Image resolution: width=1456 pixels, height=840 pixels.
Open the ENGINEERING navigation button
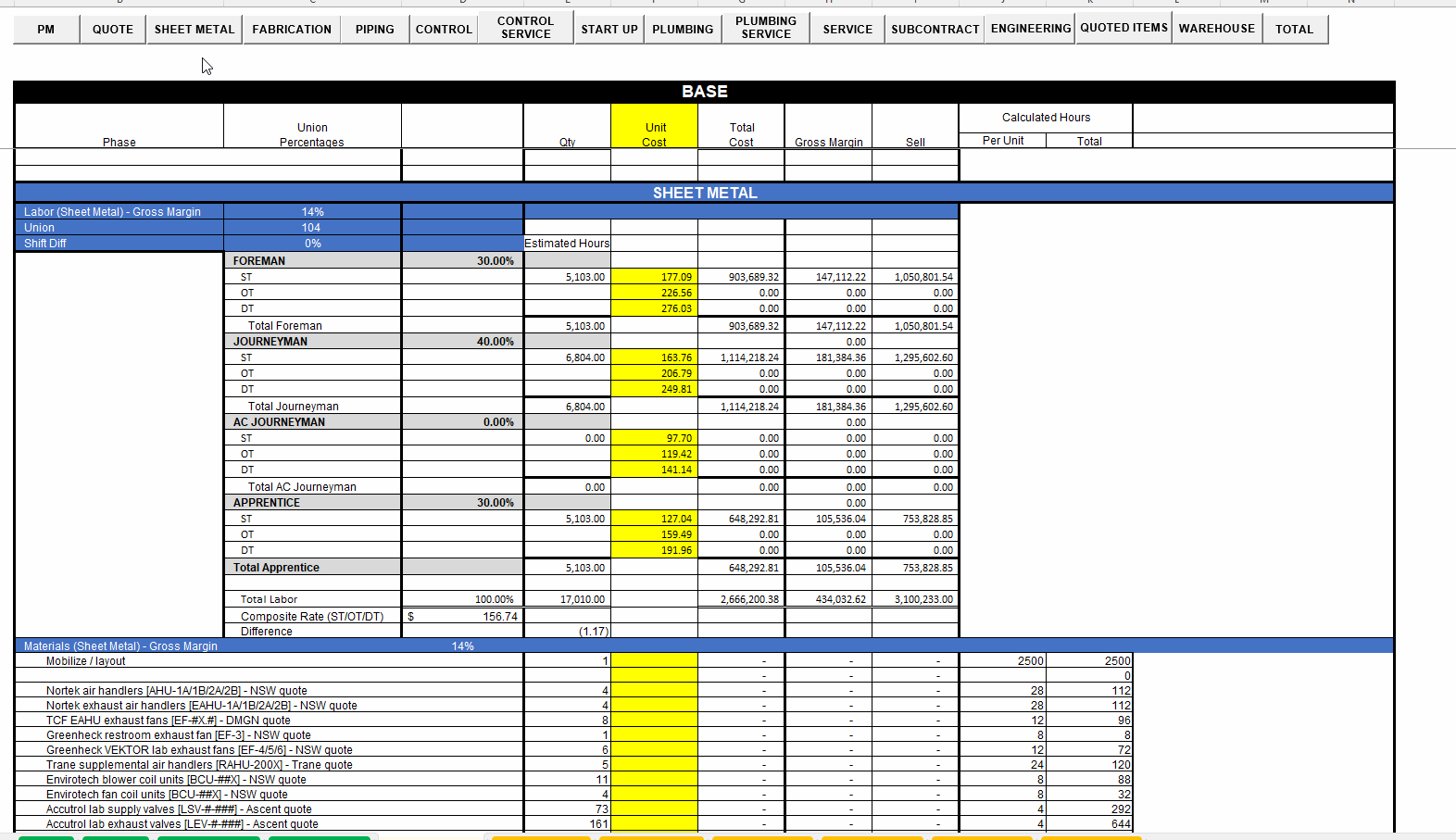(1031, 28)
